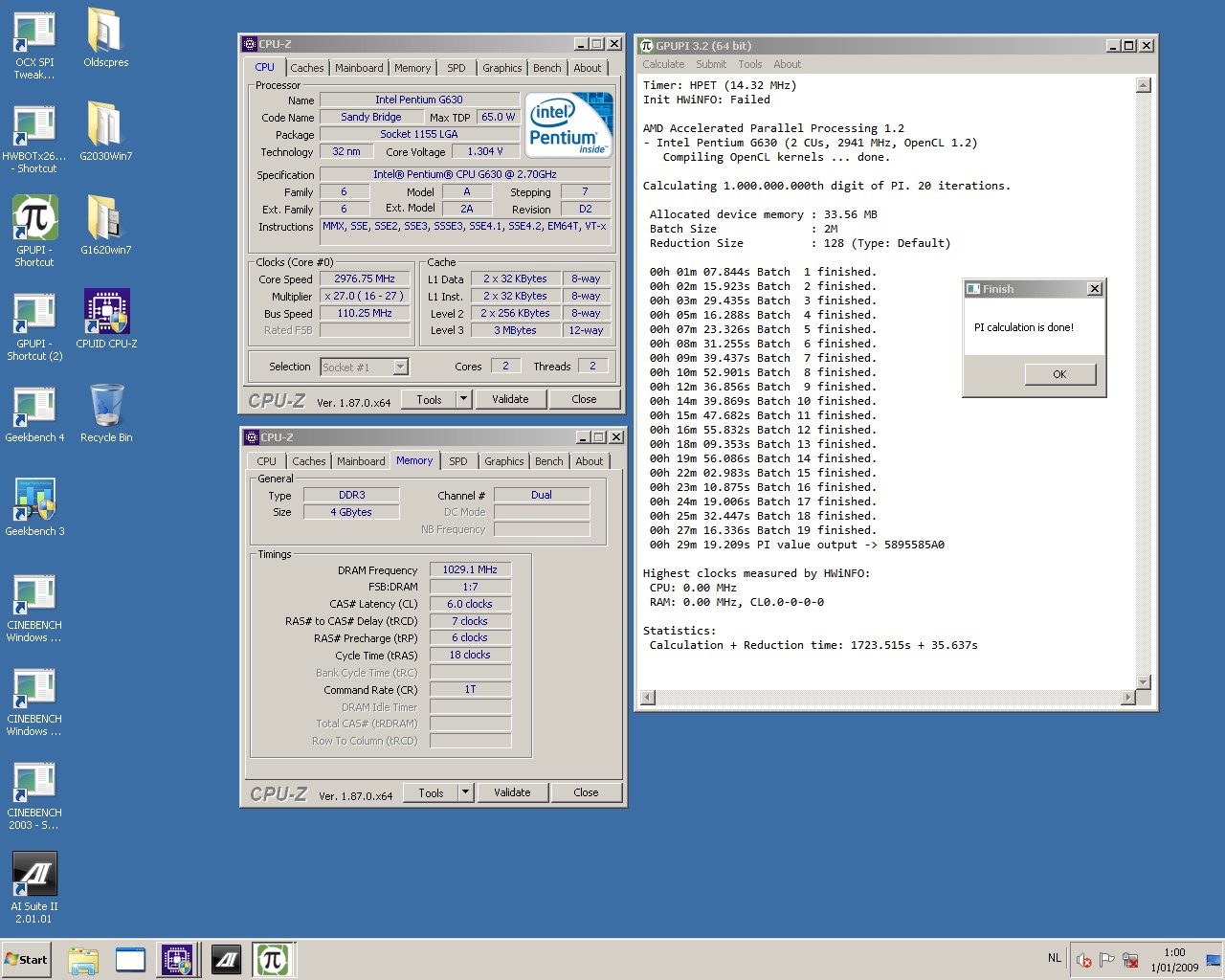Open the Recycle Bin
The height and width of the screenshot is (980, 1225).
click(105, 413)
